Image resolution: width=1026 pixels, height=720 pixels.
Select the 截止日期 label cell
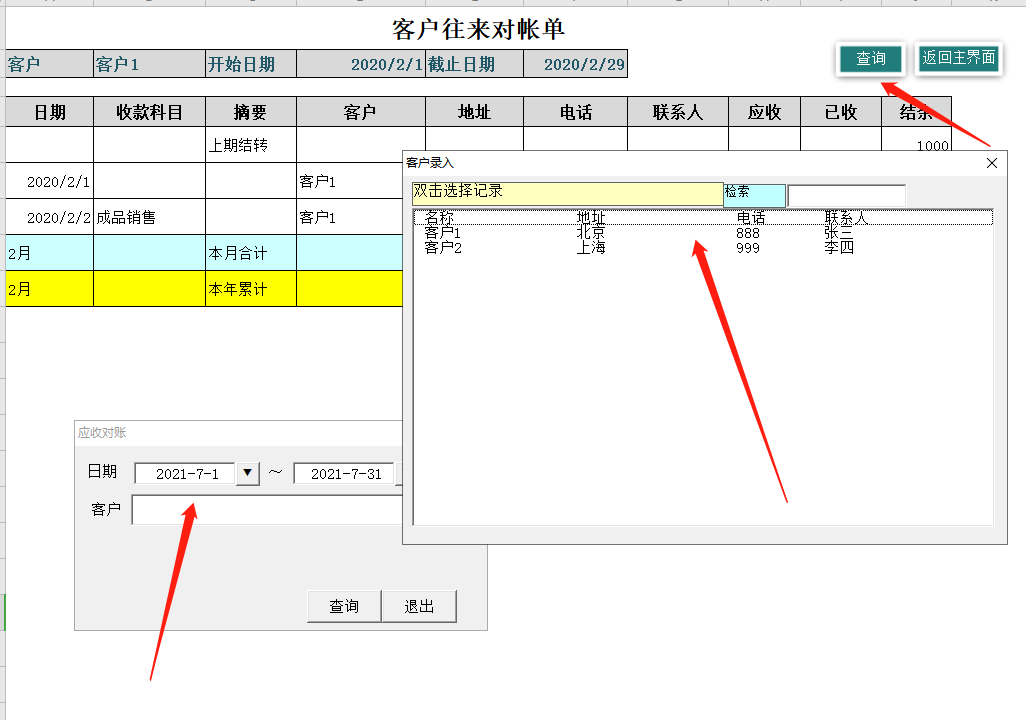[474, 64]
